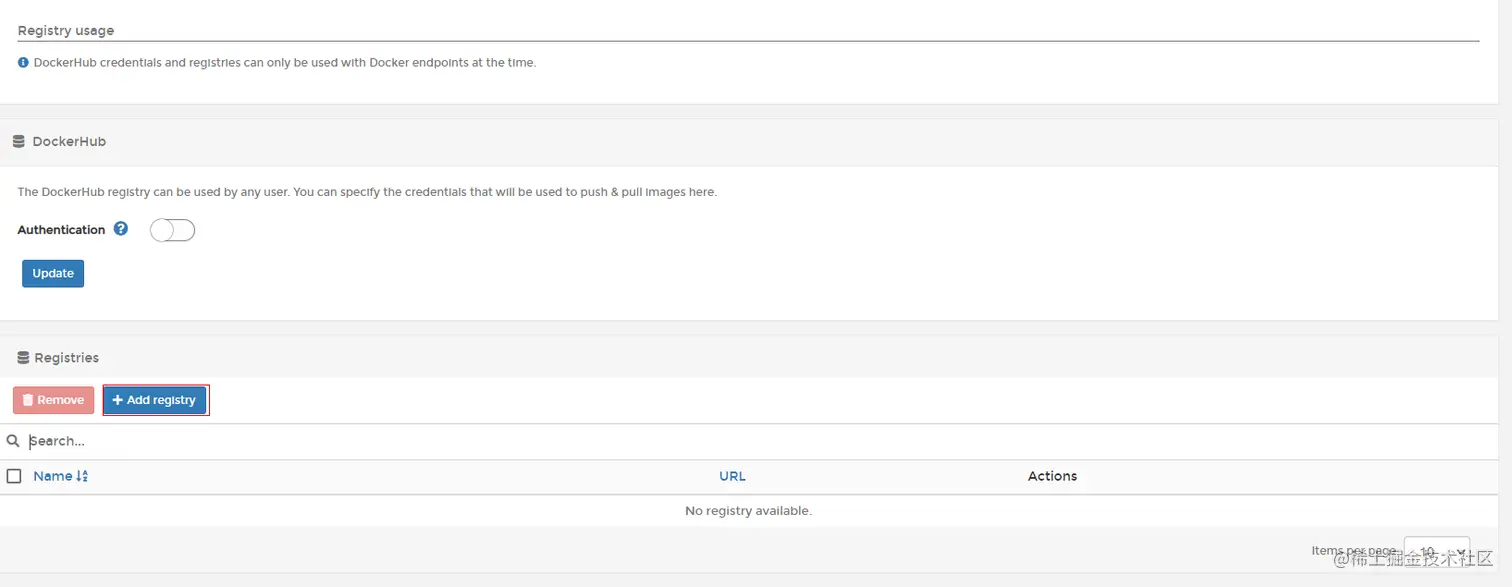Click the search magnifier icon
The image size is (1512, 587).
coord(13,441)
